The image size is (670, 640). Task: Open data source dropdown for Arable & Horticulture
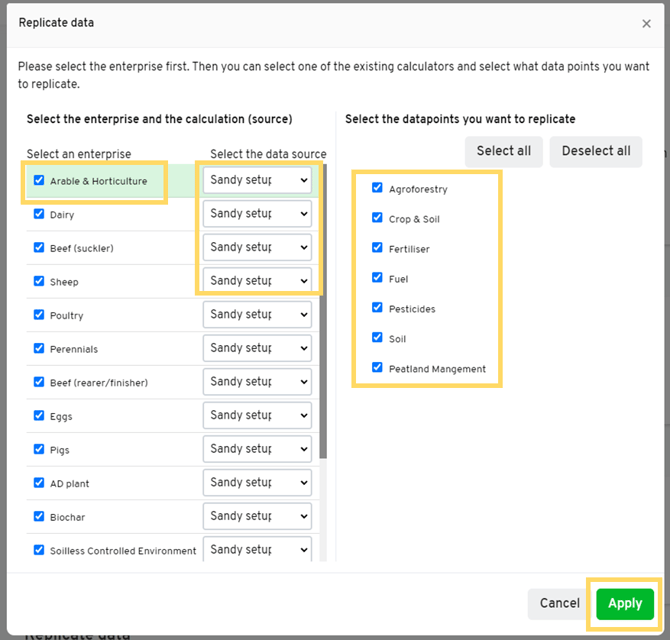(x=257, y=180)
